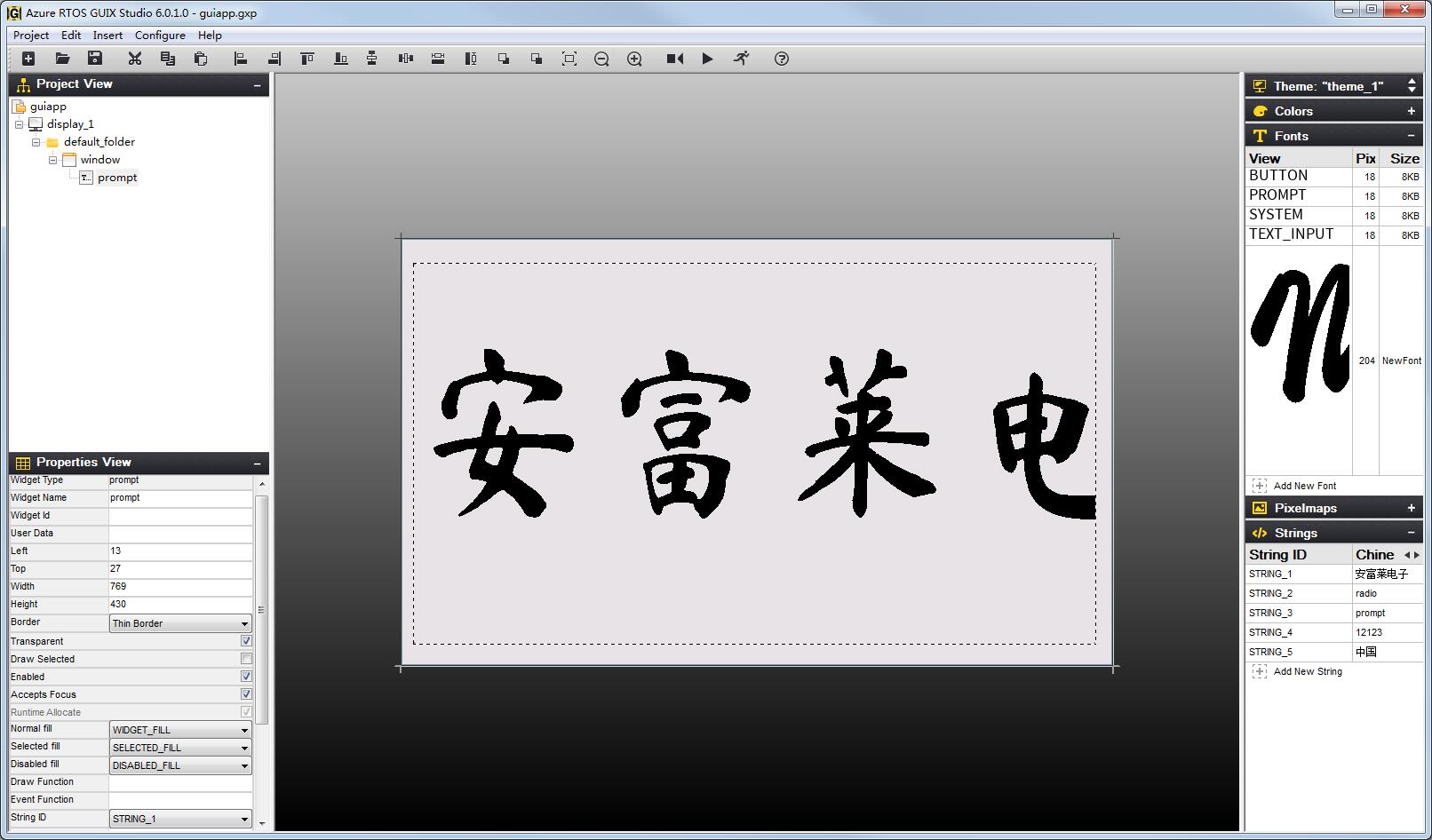This screenshot has width=1432, height=840.
Task: Select the prompt widget in the tree
Action: pos(117,178)
